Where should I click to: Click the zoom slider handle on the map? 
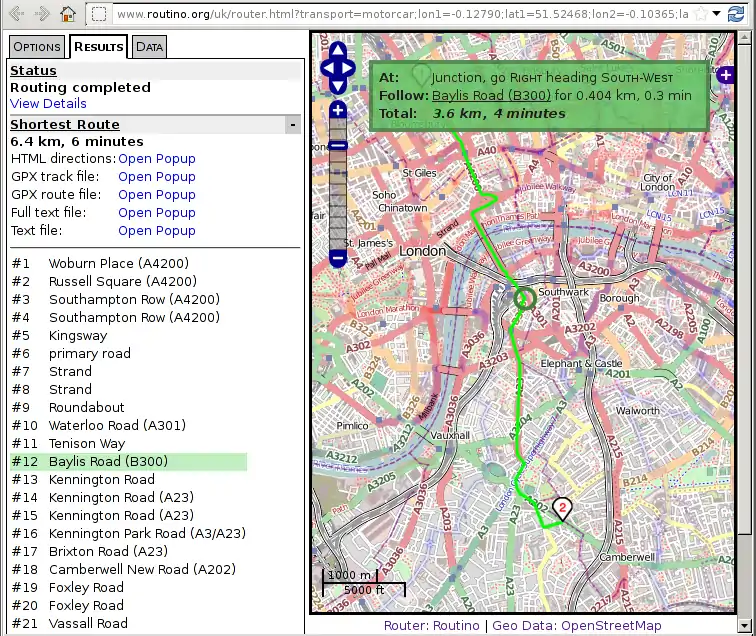point(338,146)
